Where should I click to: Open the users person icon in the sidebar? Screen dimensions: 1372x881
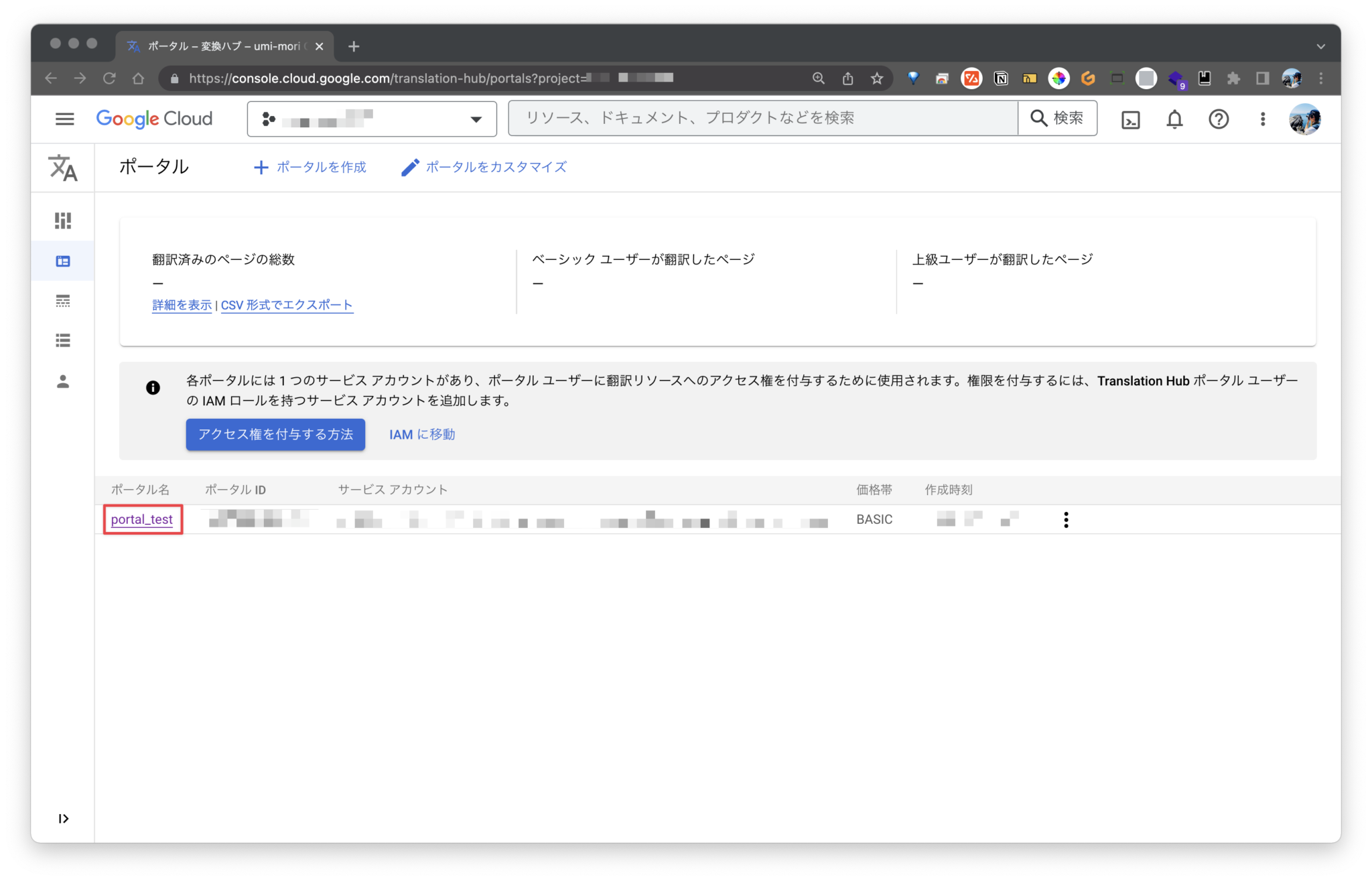pyautogui.click(x=62, y=382)
